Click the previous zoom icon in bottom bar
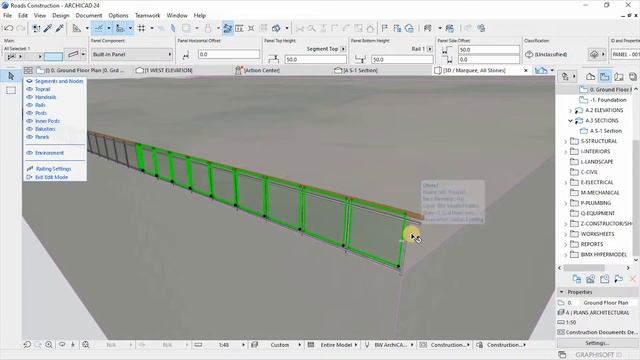Image resolution: width=640 pixels, height=360 pixels. point(27,344)
